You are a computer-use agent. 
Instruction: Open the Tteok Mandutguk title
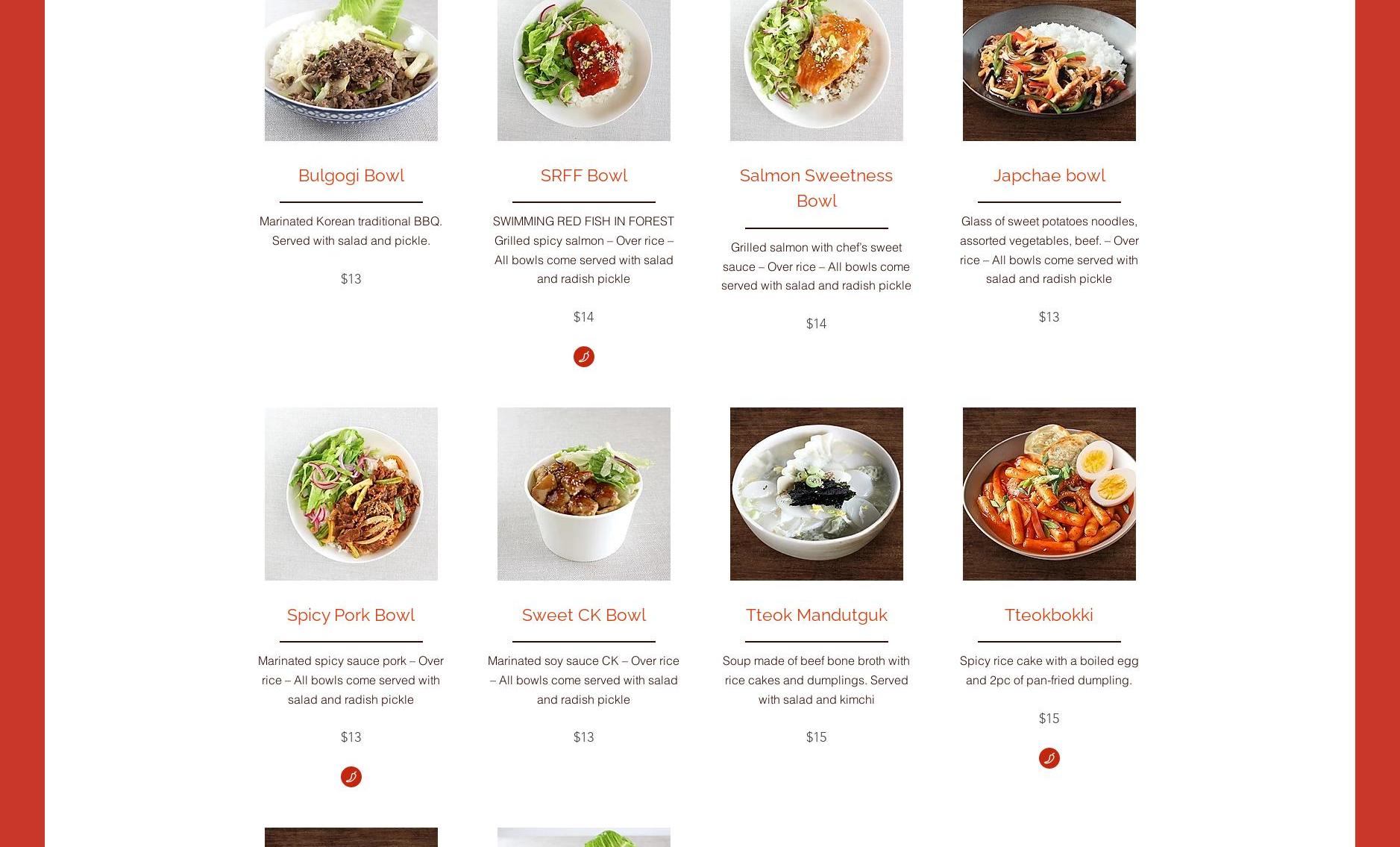pos(816,615)
